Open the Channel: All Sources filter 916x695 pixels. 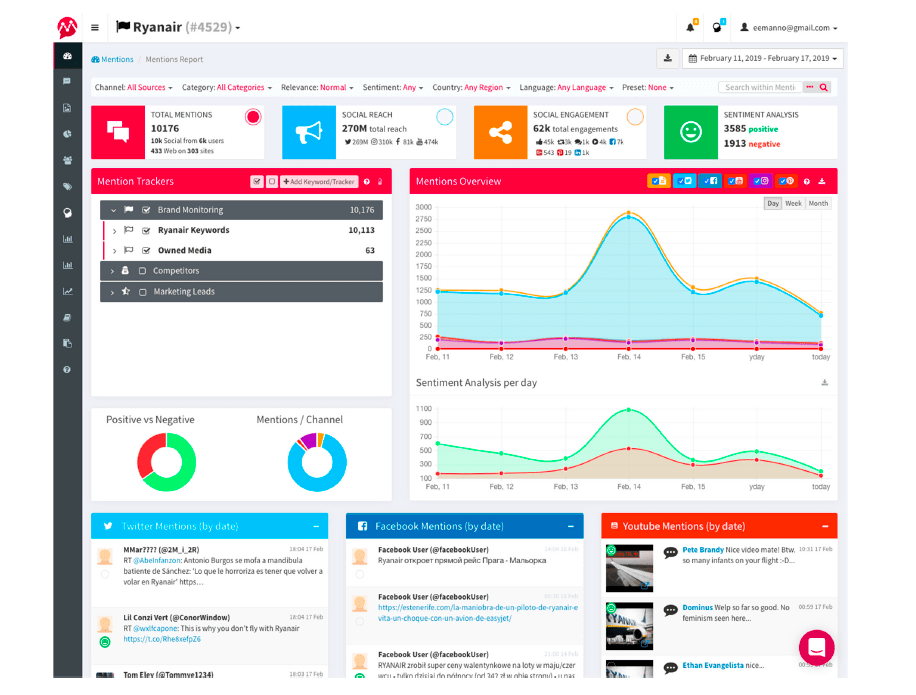pyautogui.click(x=133, y=88)
